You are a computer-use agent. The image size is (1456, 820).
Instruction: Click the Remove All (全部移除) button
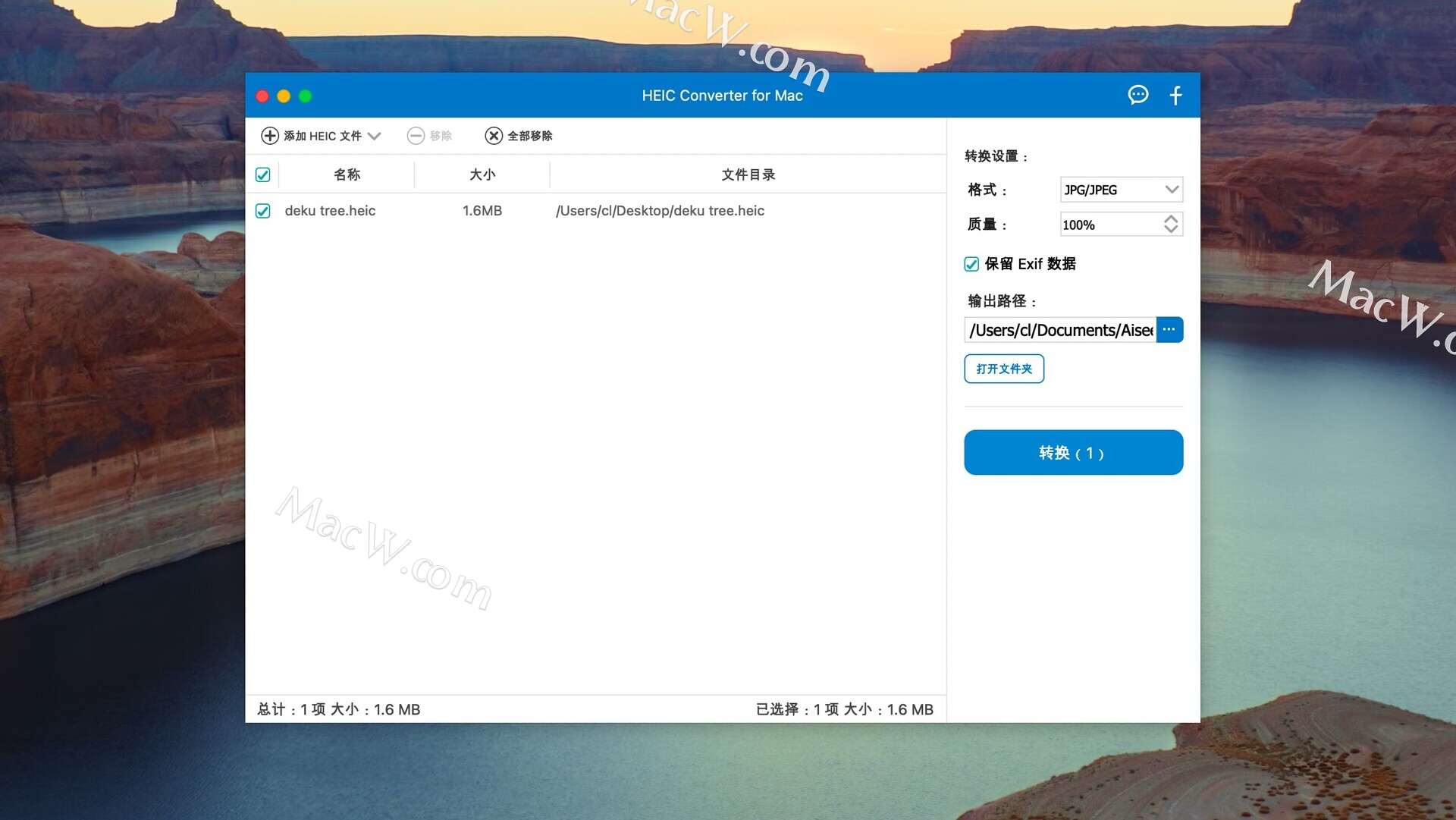[519, 136]
